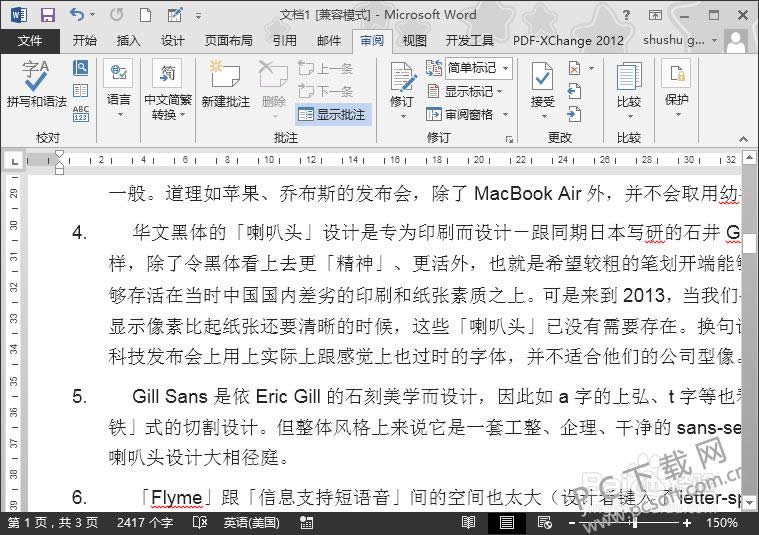Viewport: 759px width, 535px height.
Task: Click the 中文简繁转换 conversion icon
Action: [167, 73]
